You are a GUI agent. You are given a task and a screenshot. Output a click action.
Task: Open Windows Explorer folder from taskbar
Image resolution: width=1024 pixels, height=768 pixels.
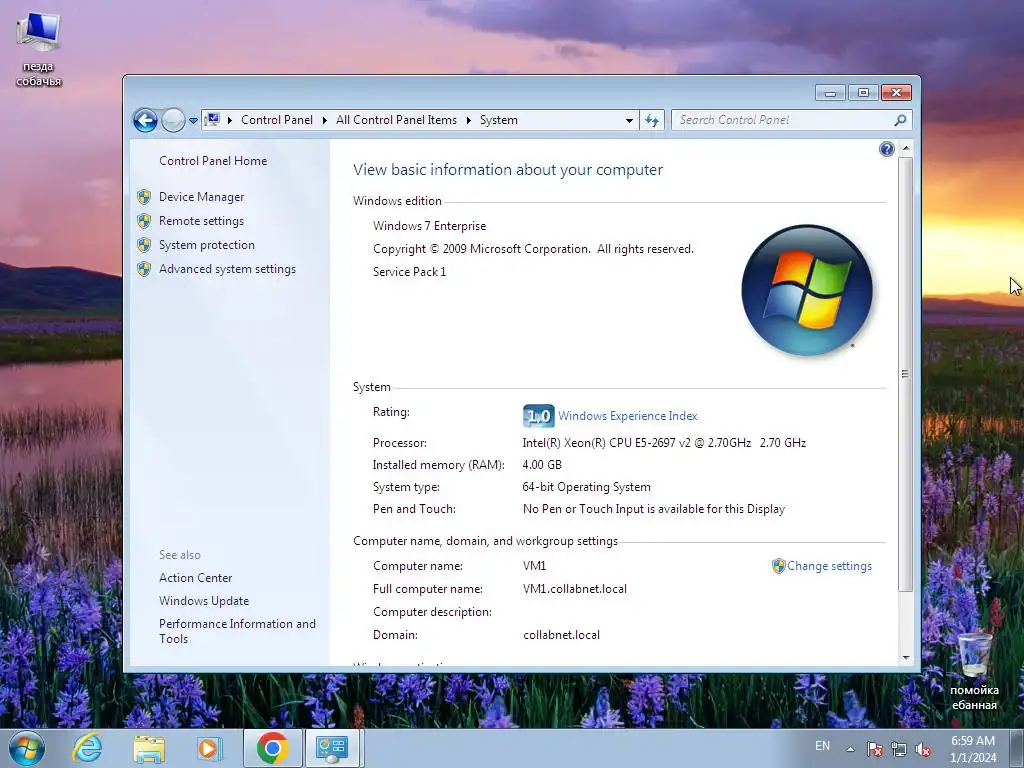(x=149, y=748)
